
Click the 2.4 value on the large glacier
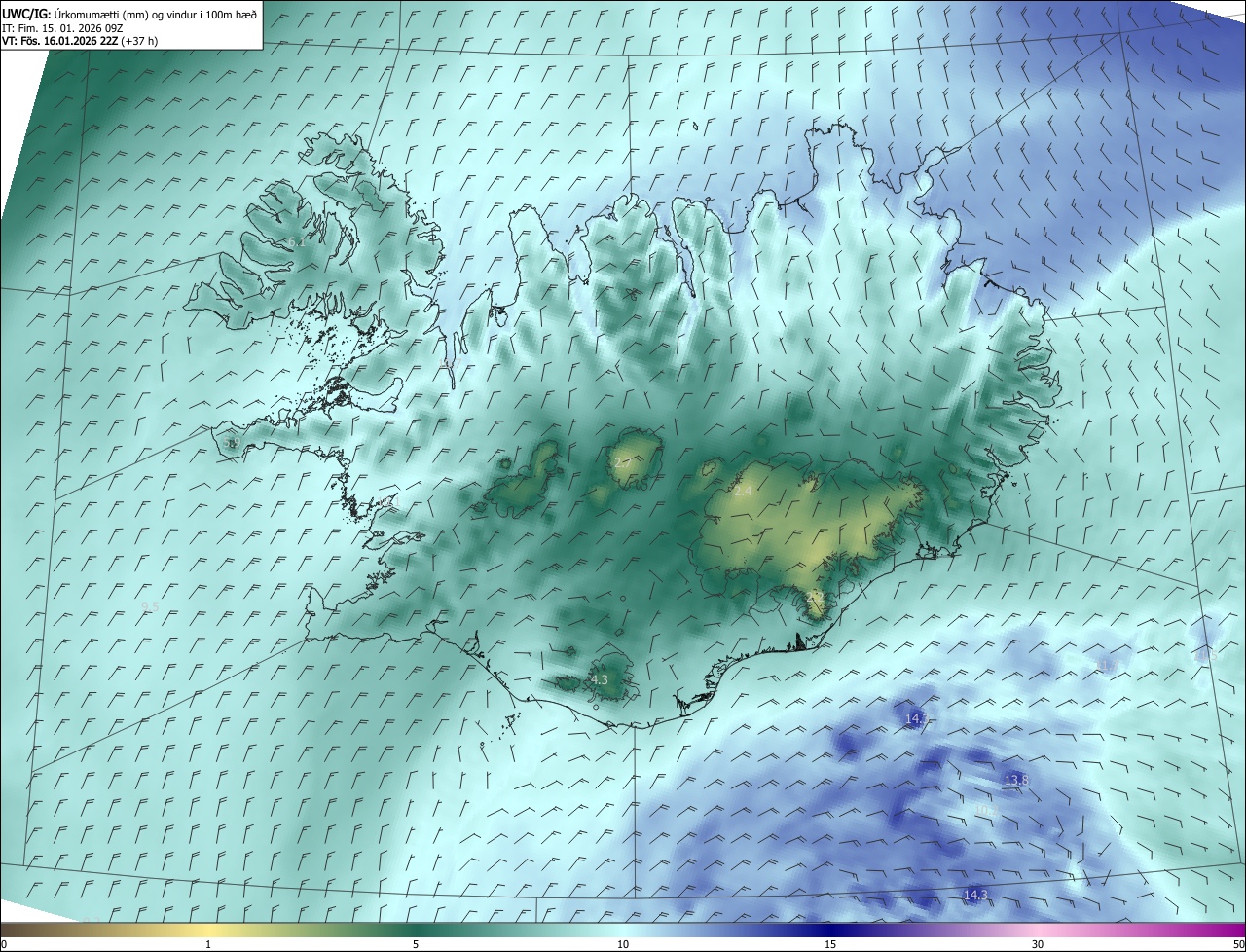[x=743, y=492]
